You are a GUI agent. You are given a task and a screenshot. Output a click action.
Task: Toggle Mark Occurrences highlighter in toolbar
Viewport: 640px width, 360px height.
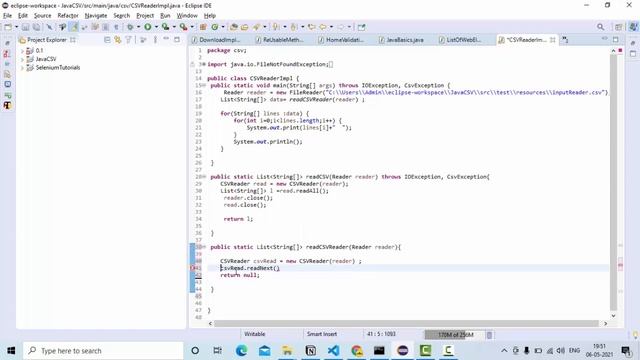point(74,27)
